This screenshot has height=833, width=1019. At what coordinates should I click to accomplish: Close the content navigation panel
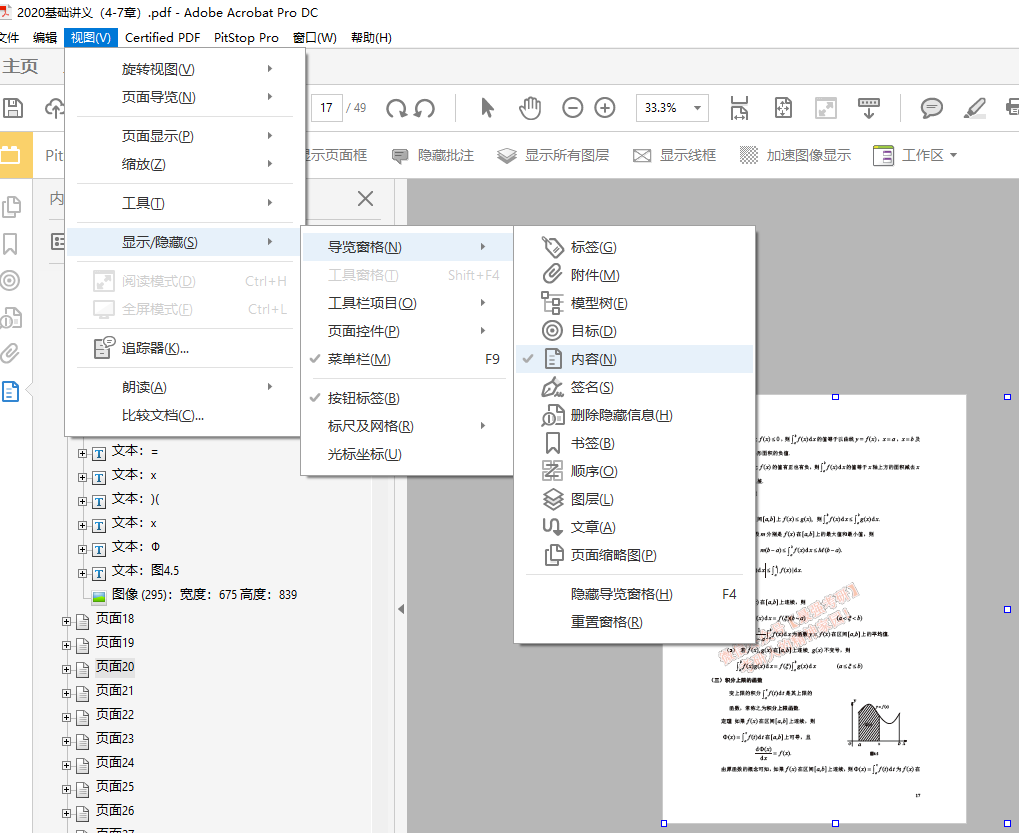click(x=365, y=198)
